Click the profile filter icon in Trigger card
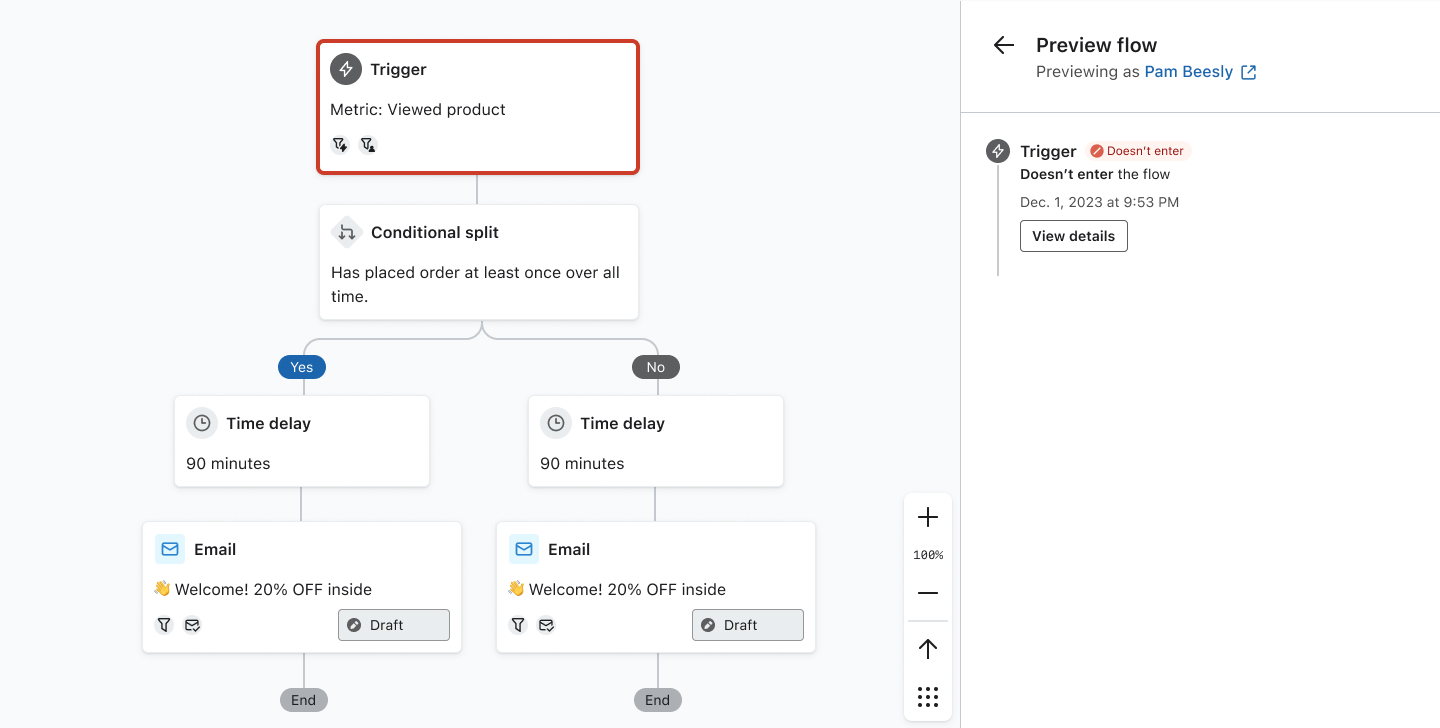1440x728 pixels. click(x=368, y=145)
